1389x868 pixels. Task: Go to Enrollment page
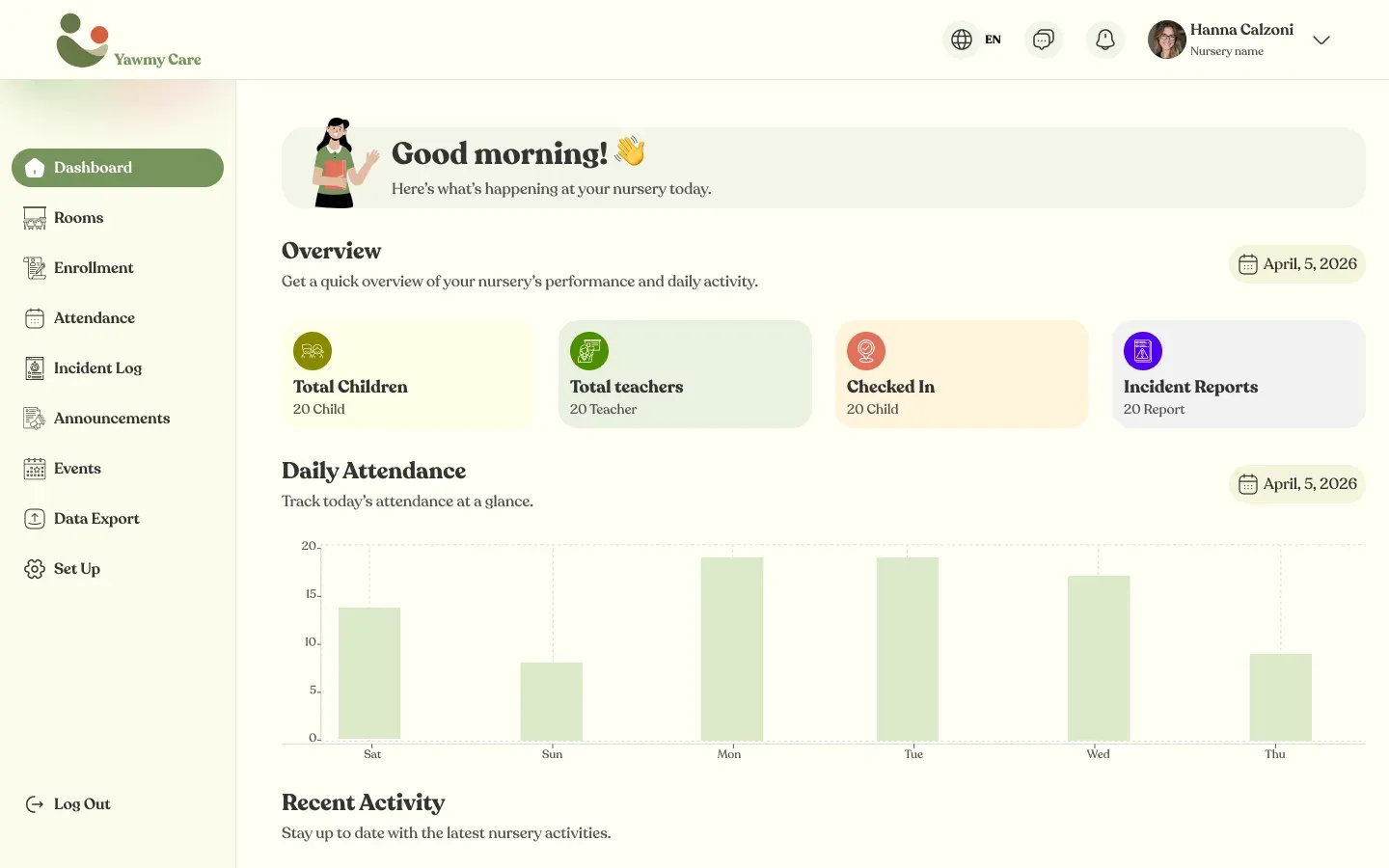(118, 268)
